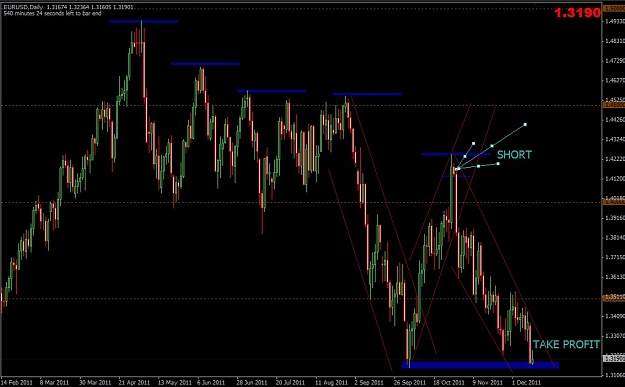The image size is (625, 387).
Task: Click the endpoint of the longest cyan arrow line
Action: pyautogui.click(x=525, y=125)
